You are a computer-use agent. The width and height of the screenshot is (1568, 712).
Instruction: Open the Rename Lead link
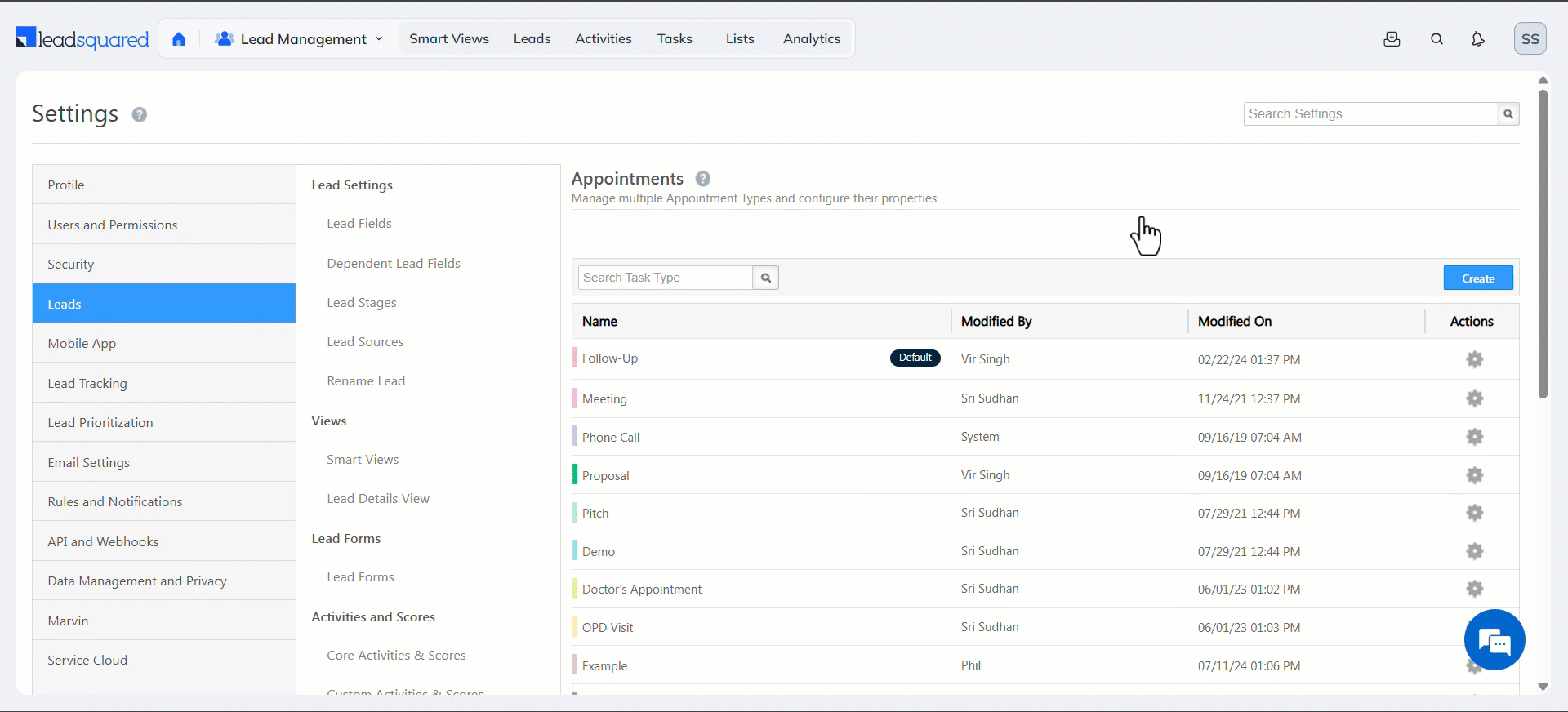point(366,380)
